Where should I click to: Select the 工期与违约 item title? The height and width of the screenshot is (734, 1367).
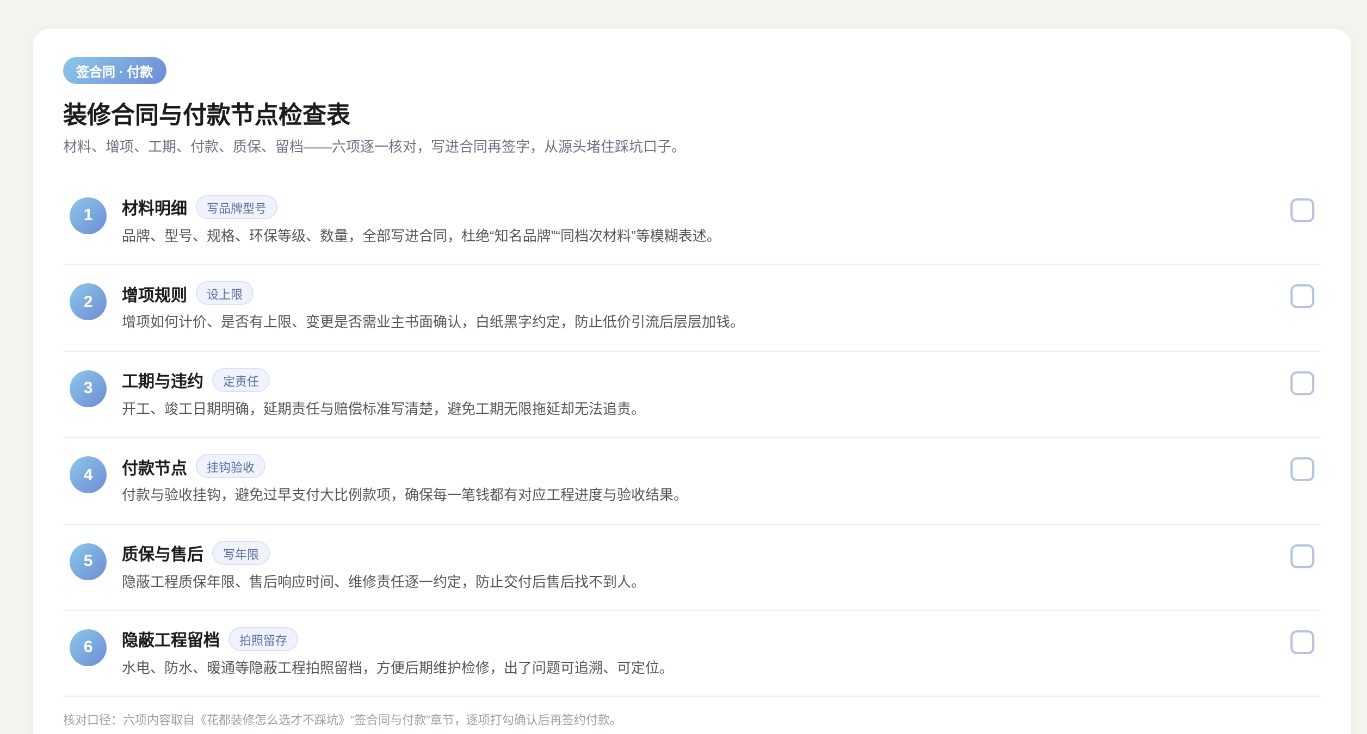pyautogui.click(x=163, y=381)
